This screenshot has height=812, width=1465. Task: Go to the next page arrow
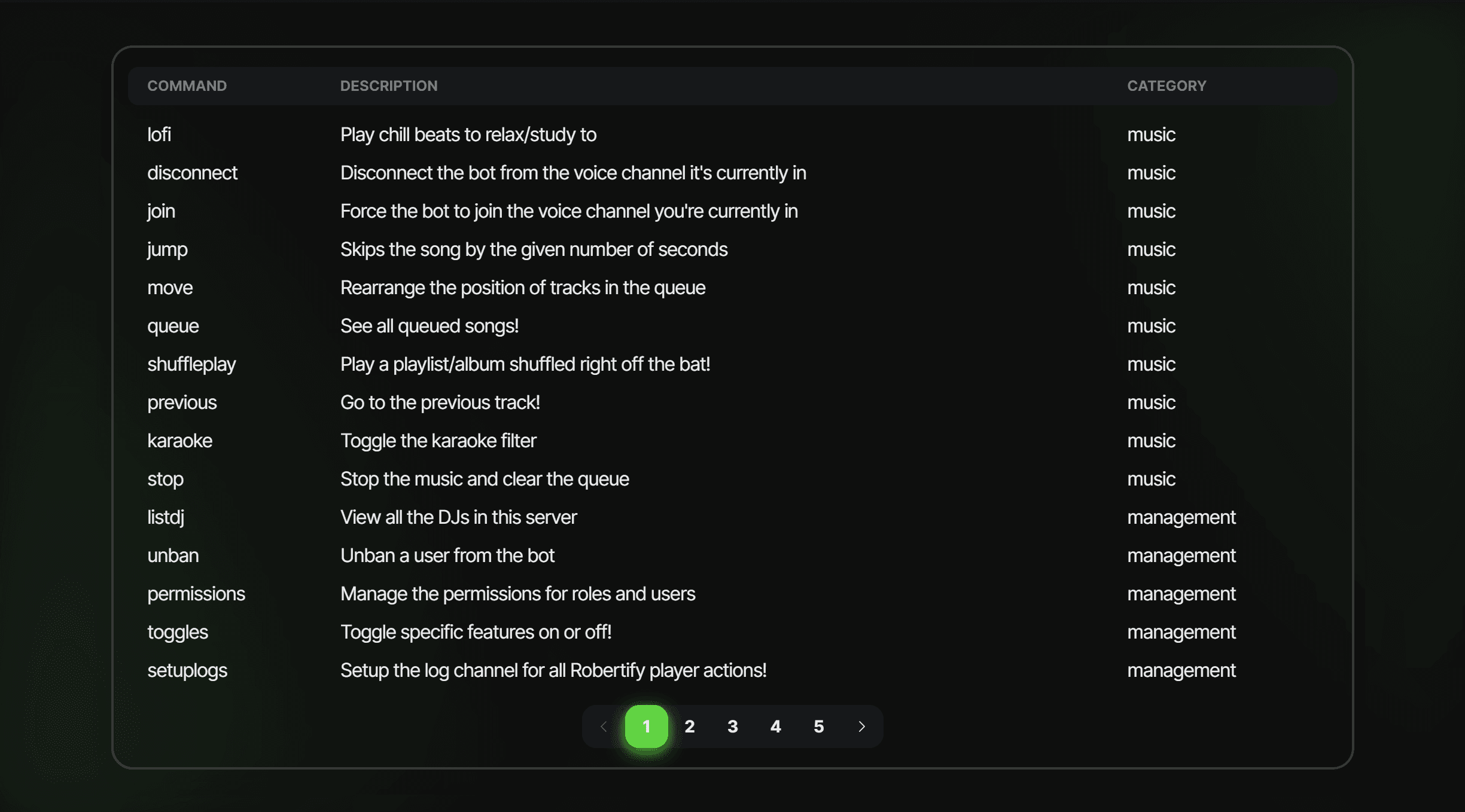pos(861,726)
